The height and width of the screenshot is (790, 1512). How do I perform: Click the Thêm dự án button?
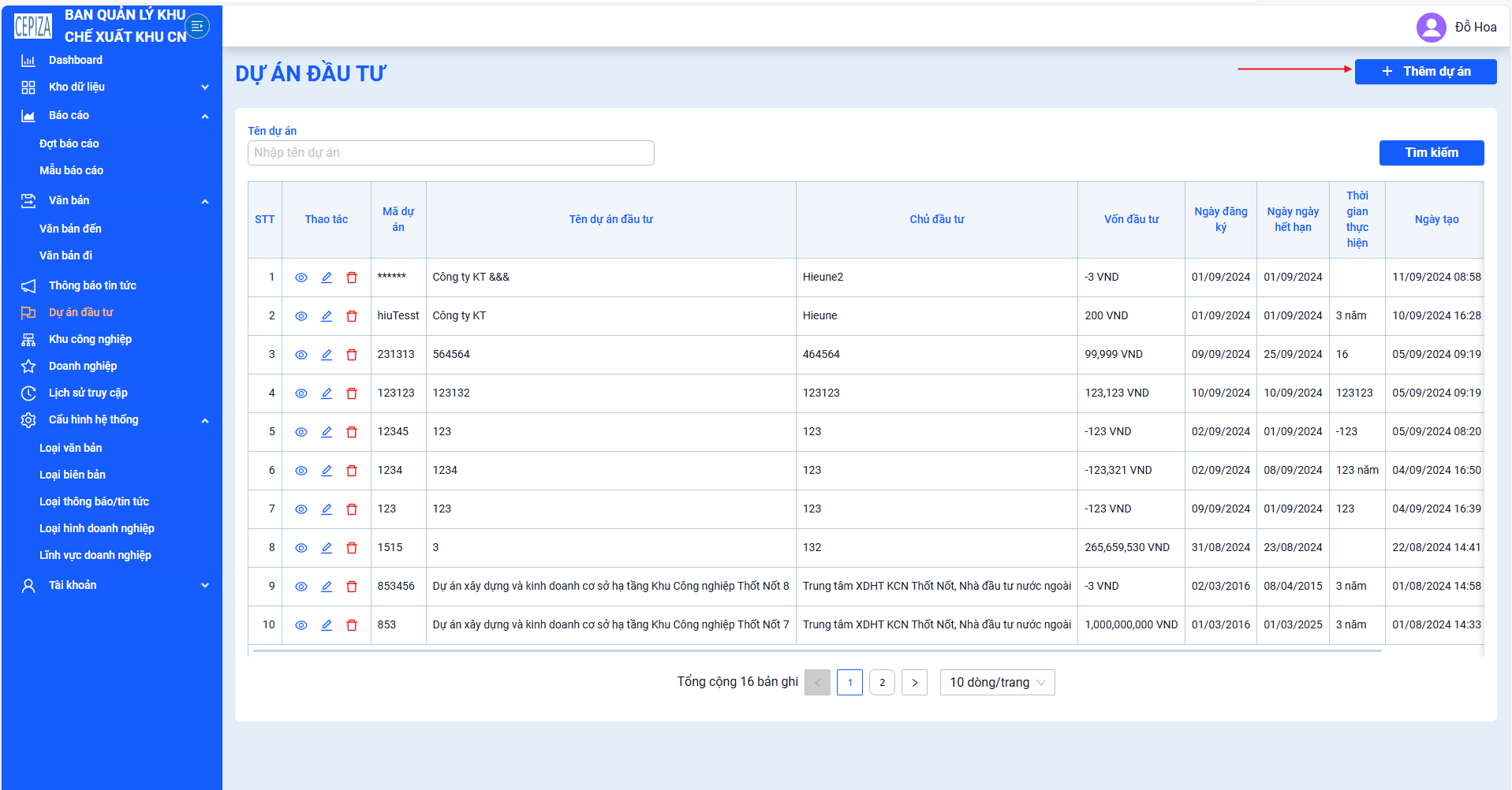click(1425, 72)
